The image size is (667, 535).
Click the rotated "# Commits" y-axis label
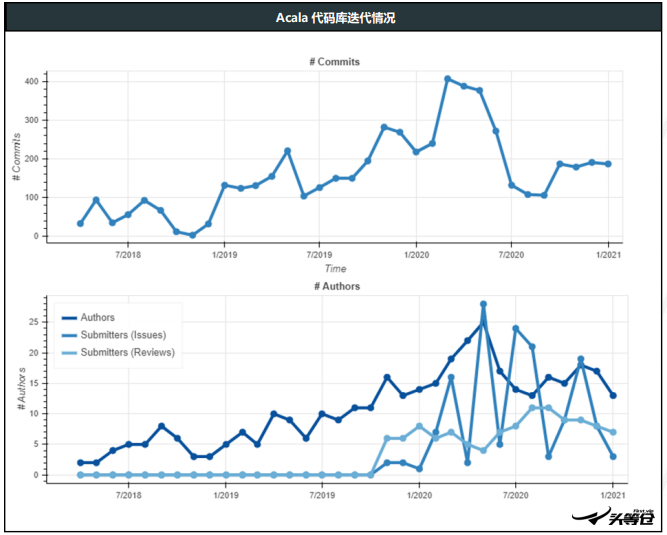pos(17,157)
